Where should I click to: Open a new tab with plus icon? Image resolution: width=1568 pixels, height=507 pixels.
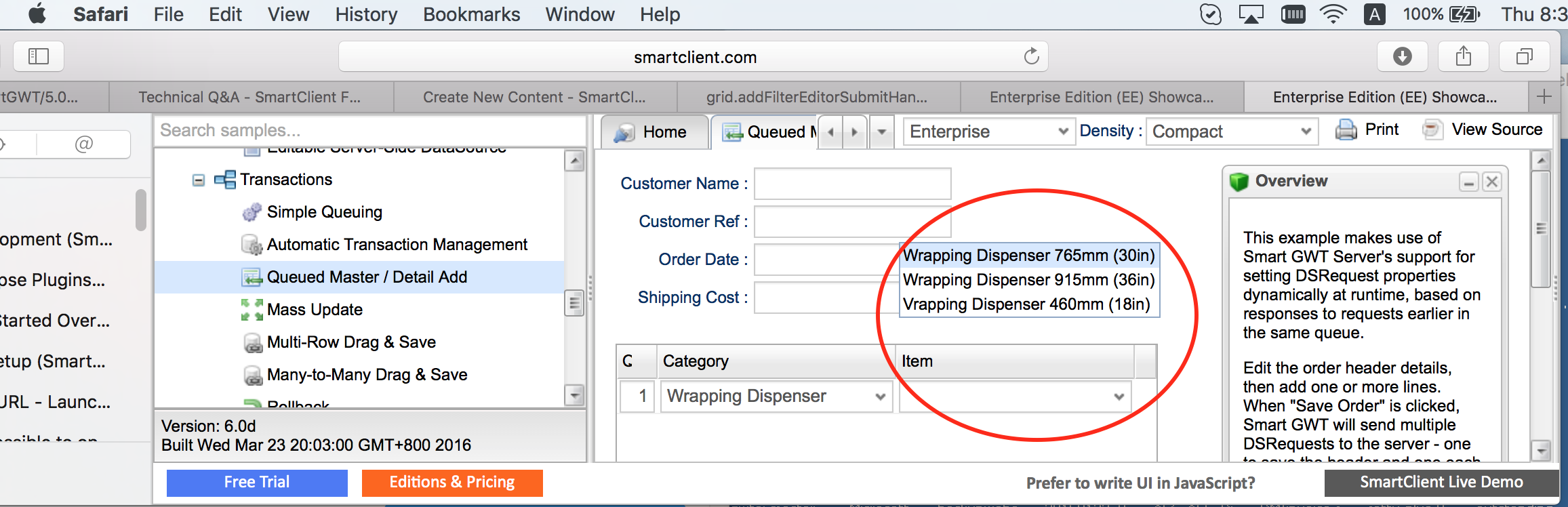[1544, 97]
